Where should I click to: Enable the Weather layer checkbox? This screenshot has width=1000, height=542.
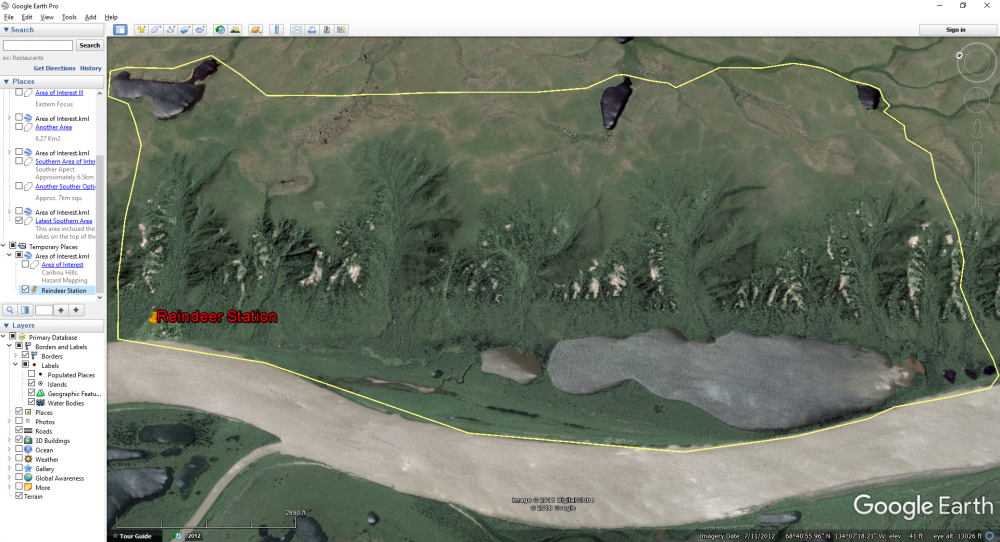coord(19,458)
